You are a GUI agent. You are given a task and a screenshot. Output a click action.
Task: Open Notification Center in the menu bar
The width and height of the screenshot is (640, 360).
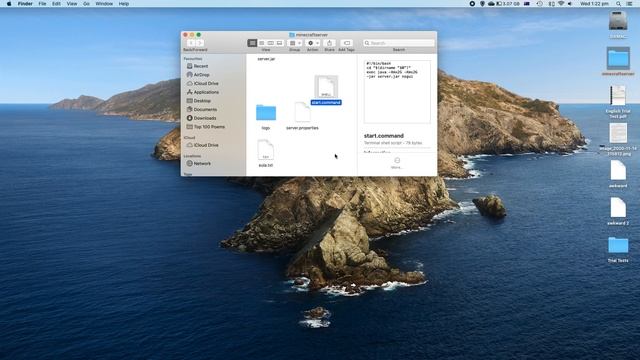point(629,4)
